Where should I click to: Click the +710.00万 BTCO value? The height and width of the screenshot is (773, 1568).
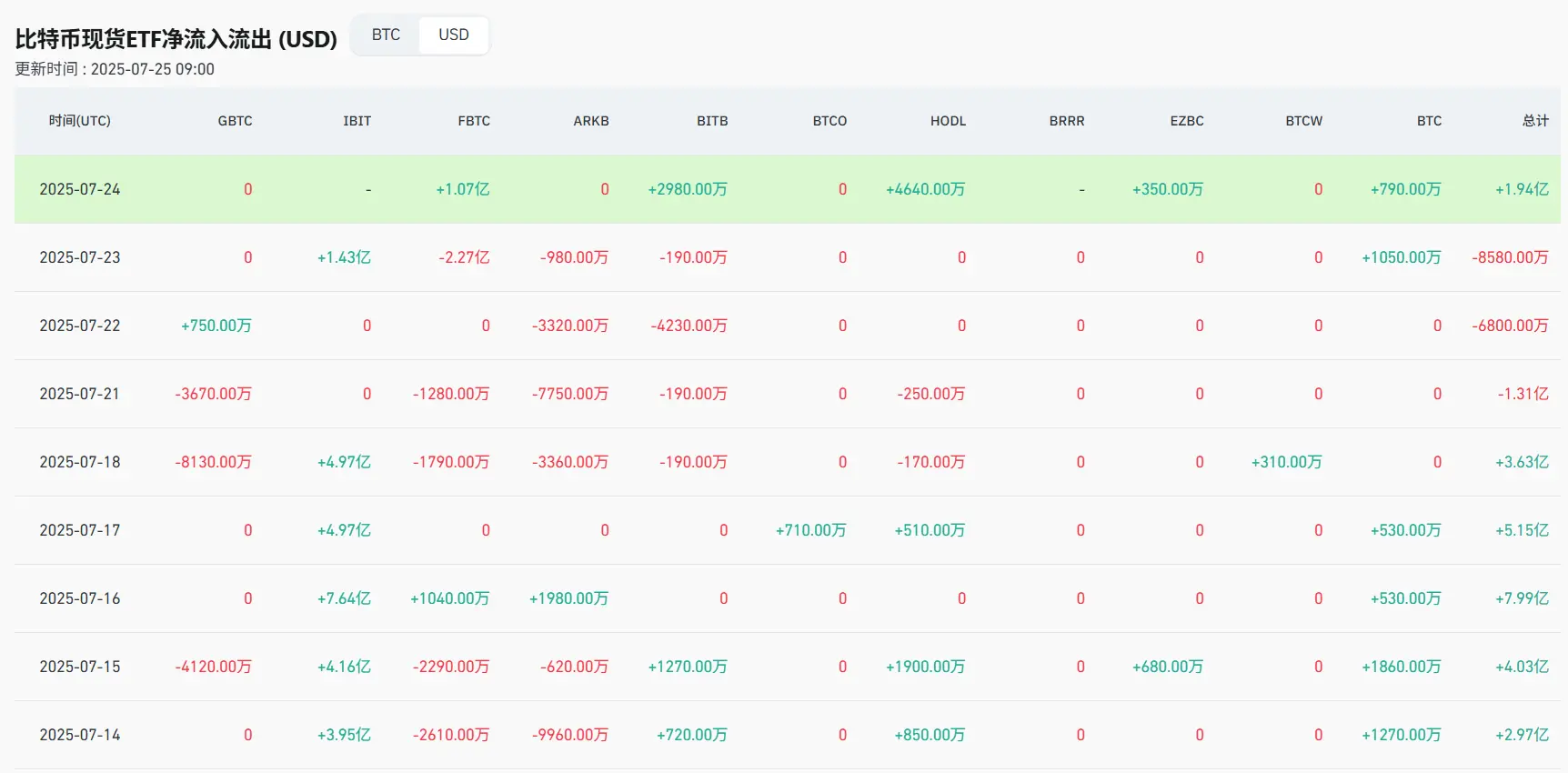click(811, 530)
